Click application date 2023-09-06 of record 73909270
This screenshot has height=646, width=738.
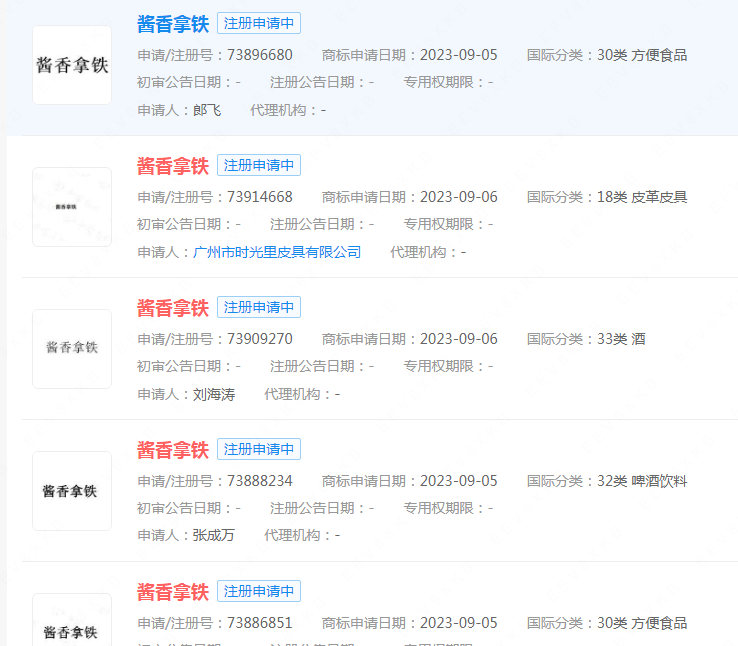(x=458, y=339)
